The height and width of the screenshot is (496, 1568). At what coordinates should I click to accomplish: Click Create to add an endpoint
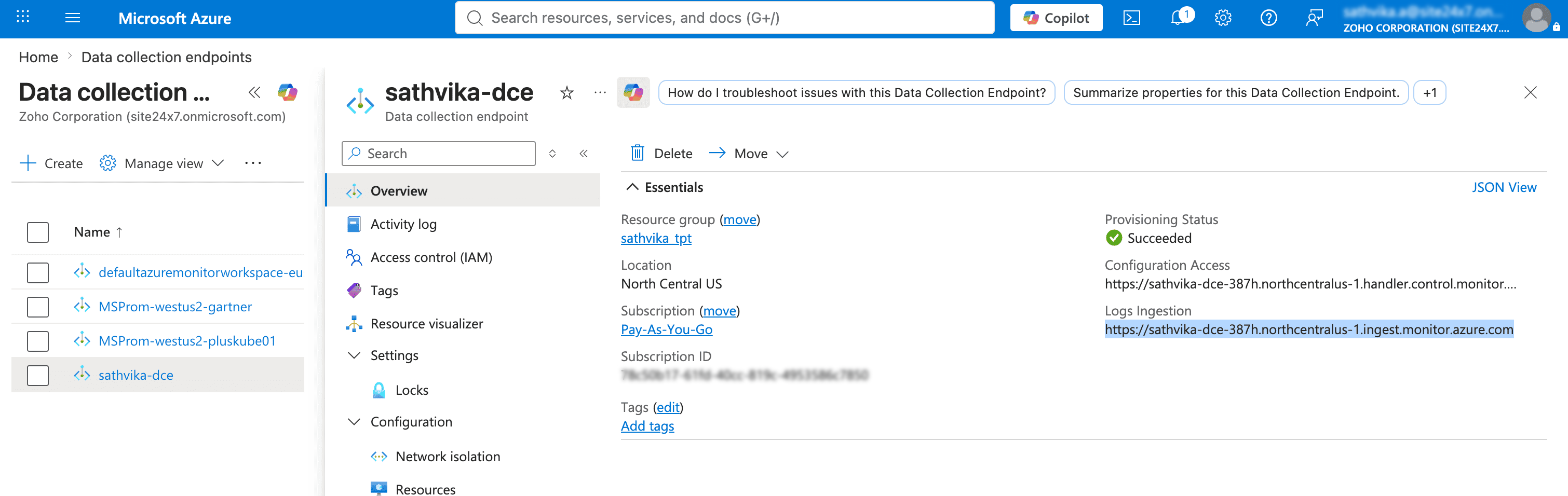point(51,163)
